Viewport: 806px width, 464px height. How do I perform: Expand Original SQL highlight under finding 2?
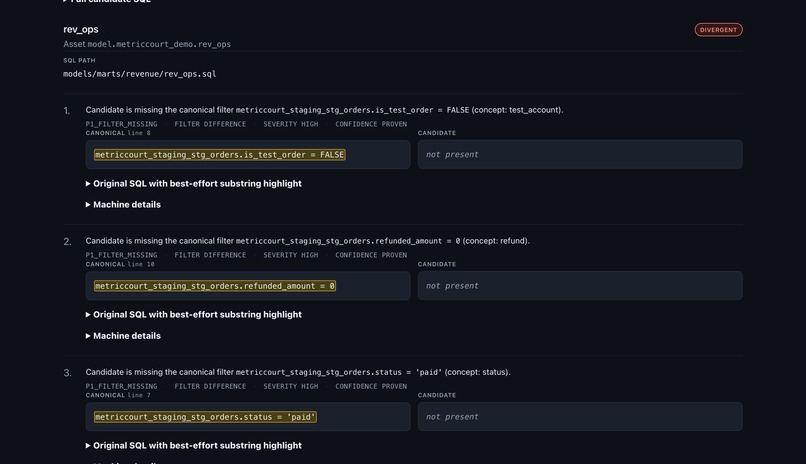pos(194,314)
